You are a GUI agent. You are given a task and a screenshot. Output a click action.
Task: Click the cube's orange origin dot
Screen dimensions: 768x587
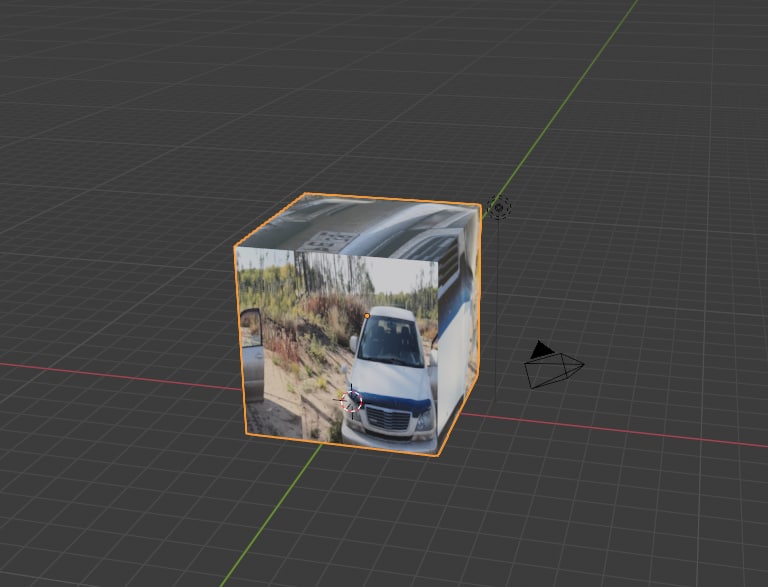(x=367, y=316)
